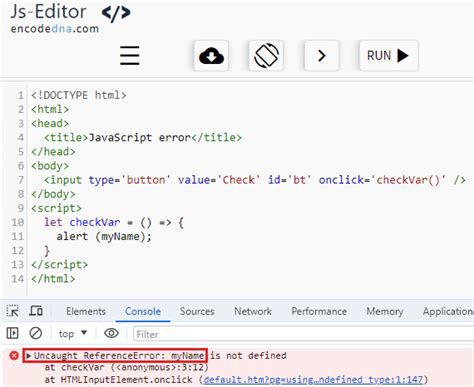
Task: Click line number 14 in gutter
Action: click(x=18, y=279)
